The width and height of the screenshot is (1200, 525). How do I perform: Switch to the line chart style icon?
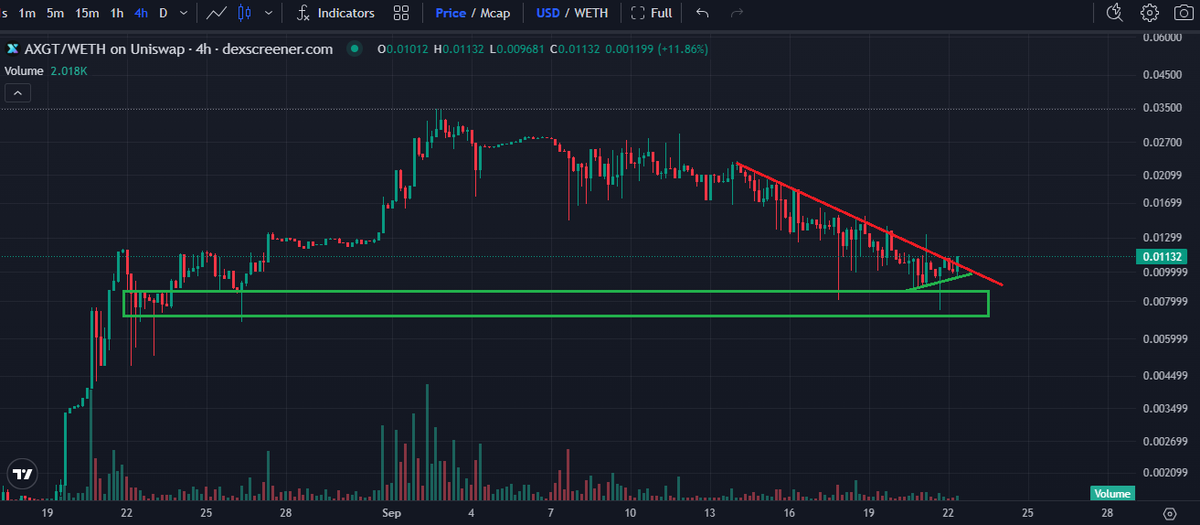click(x=215, y=13)
